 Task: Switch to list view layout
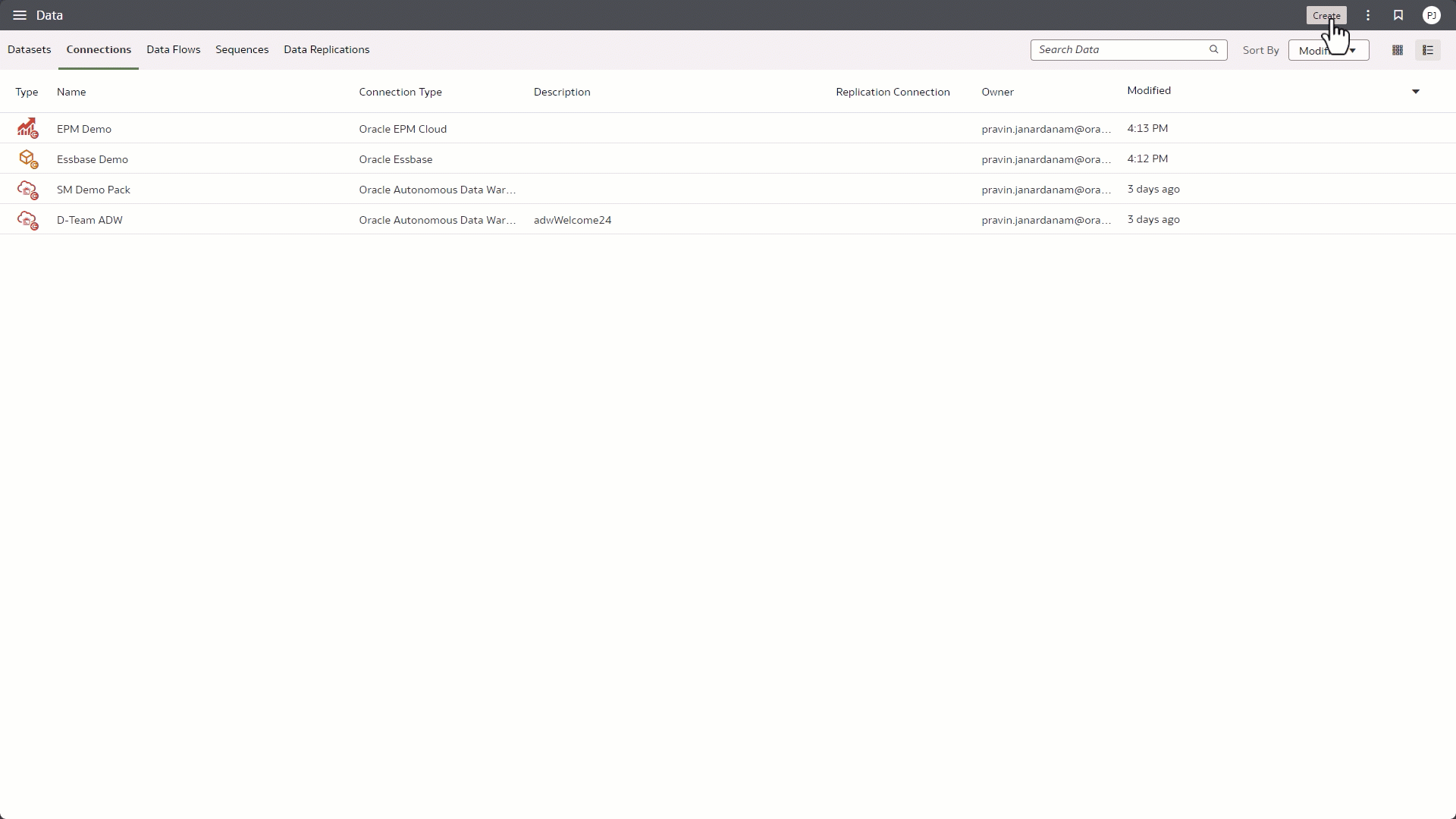tap(1429, 50)
